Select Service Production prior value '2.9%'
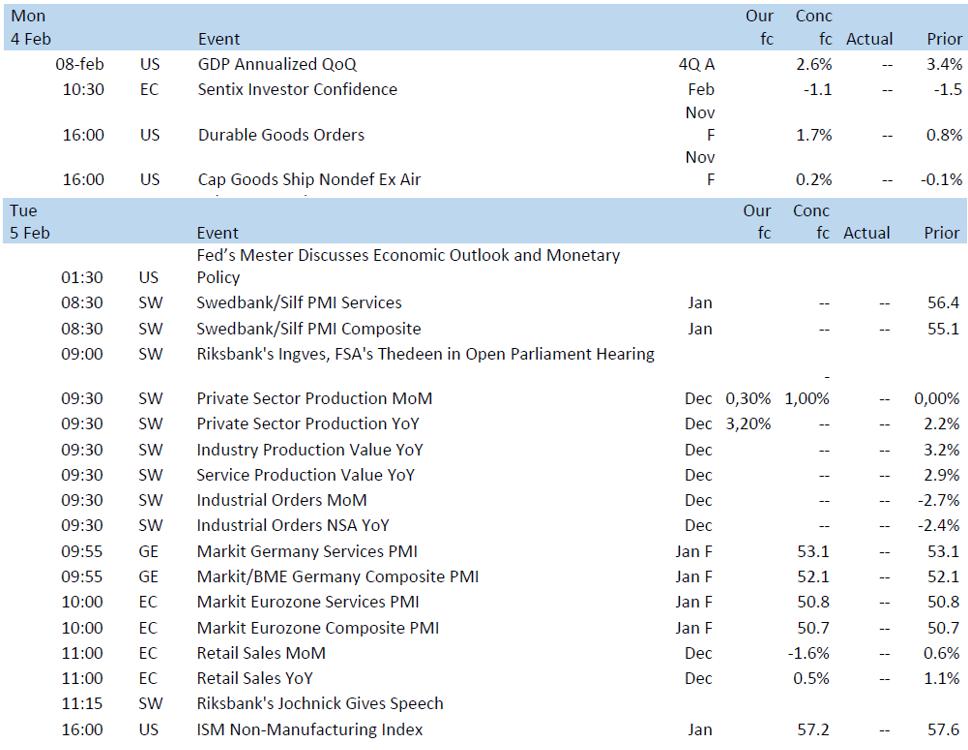 point(942,475)
